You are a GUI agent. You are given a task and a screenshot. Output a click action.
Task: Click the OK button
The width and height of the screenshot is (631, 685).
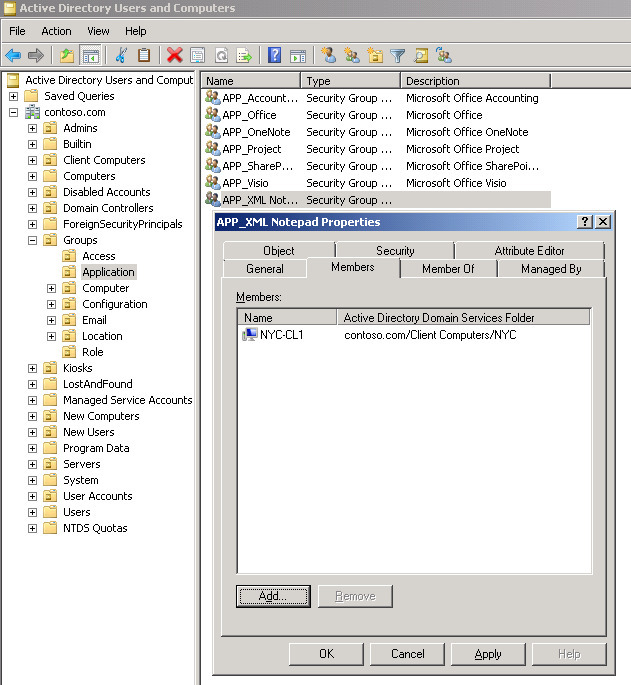(326, 654)
